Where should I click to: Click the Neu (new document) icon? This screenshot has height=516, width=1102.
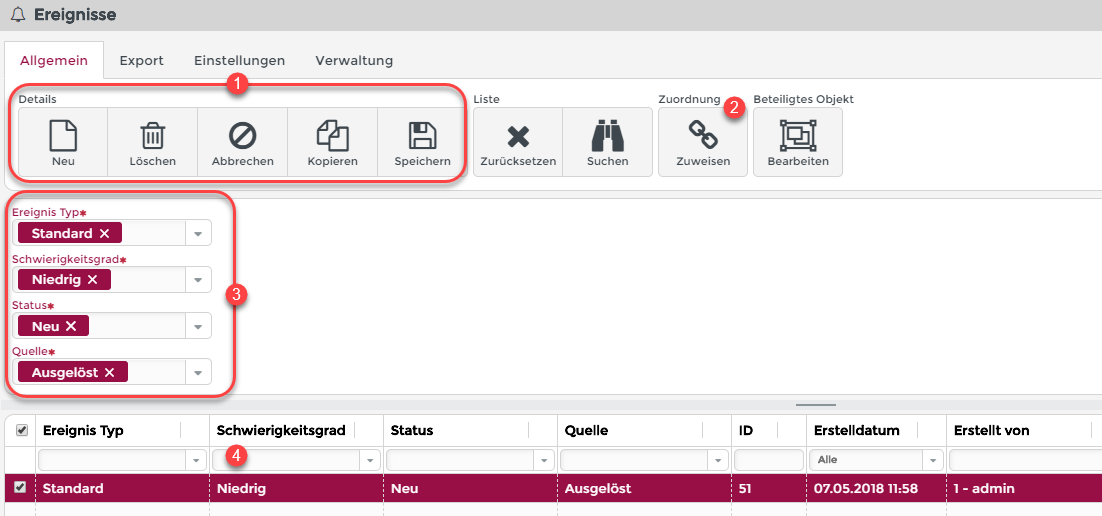(x=63, y=135)
